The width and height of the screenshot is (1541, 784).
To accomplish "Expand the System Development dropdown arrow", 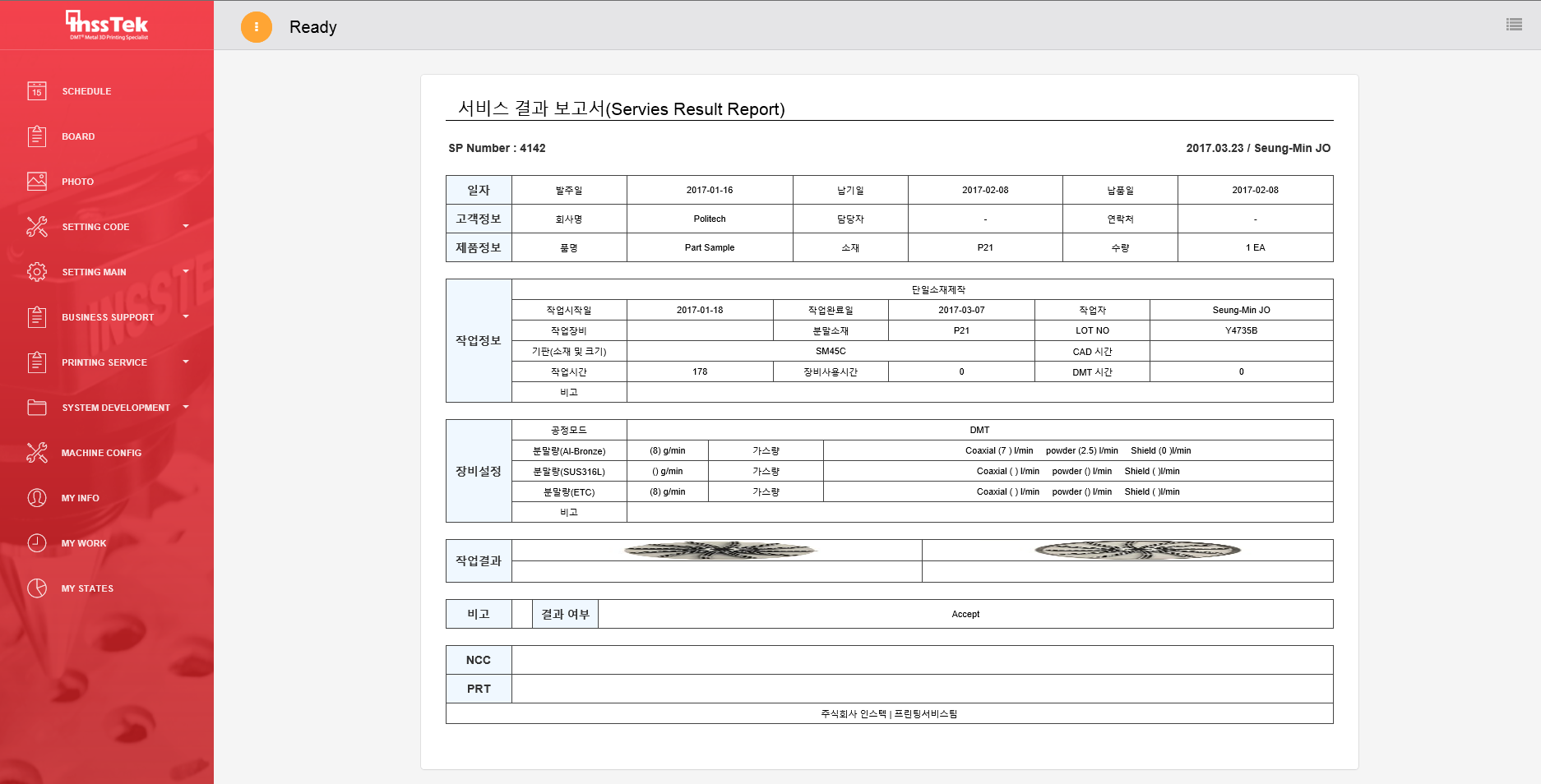I will (186, 407).
